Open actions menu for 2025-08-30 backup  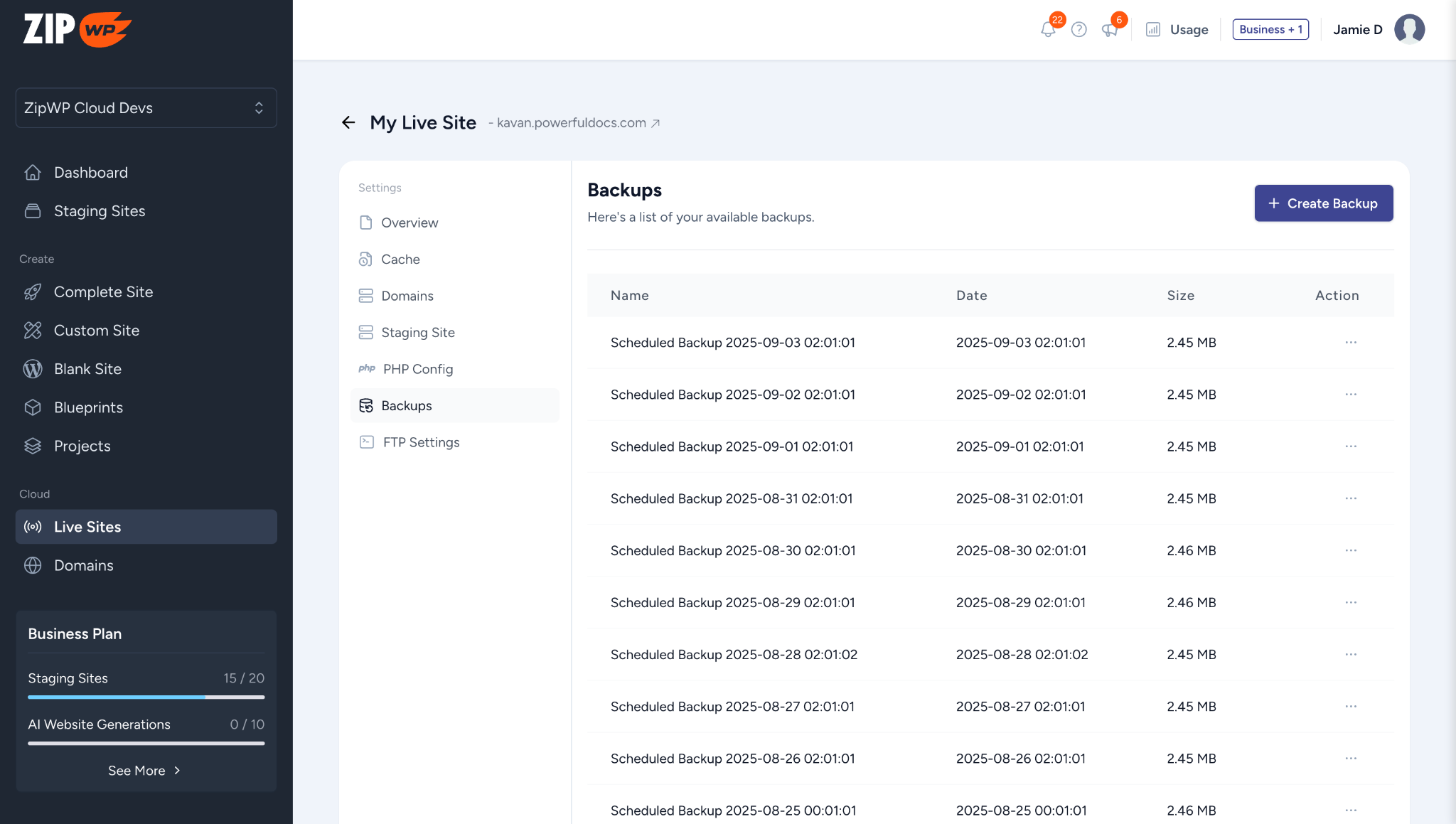(1351, 551)
